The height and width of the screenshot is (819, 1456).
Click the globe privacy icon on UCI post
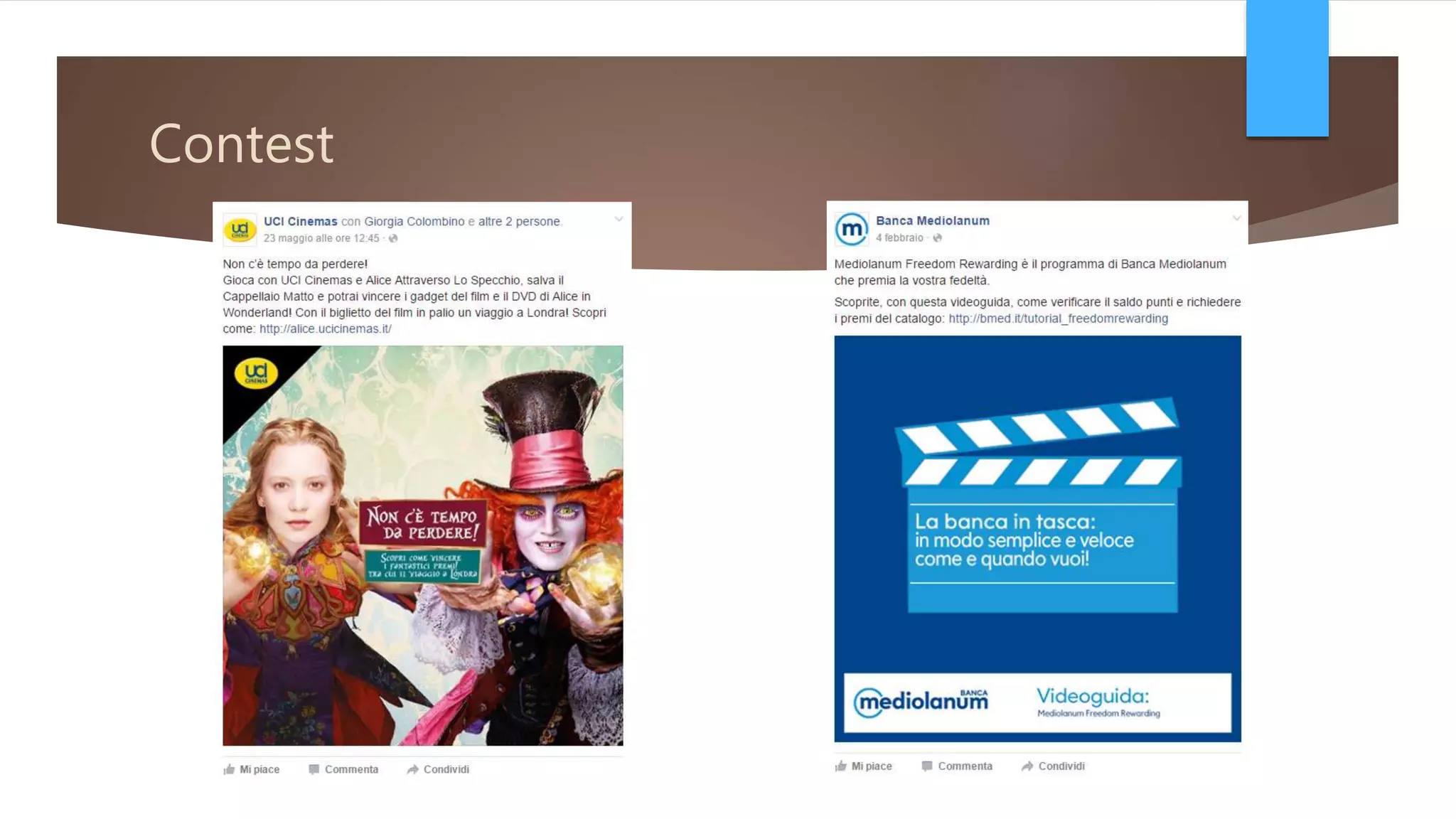pyautogui.click(x=393, y=239)
